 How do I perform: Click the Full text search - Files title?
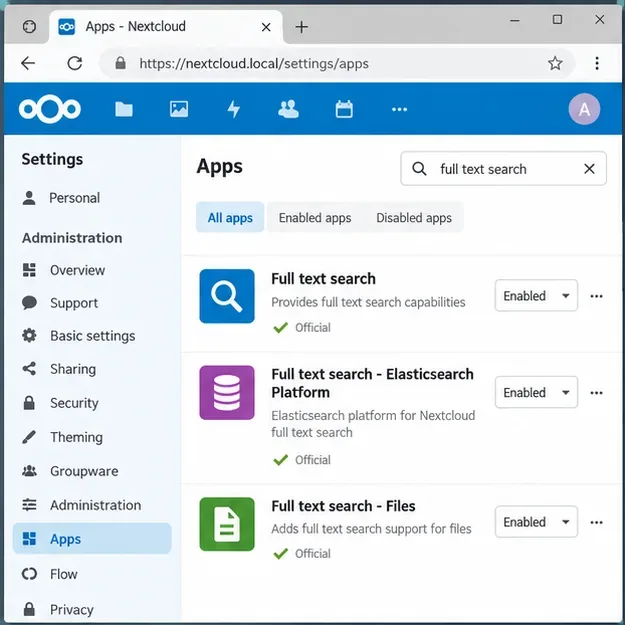[343, 506]
